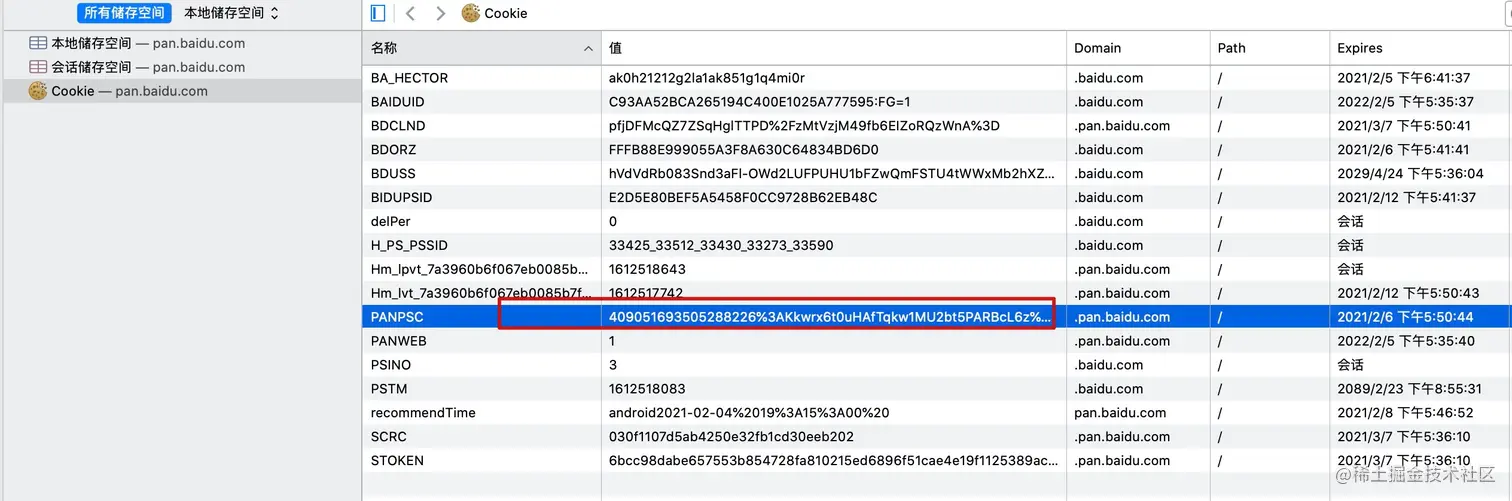Select the BDORZ cookie name
Screen dimensions: 1512x501
coord(393,150)
